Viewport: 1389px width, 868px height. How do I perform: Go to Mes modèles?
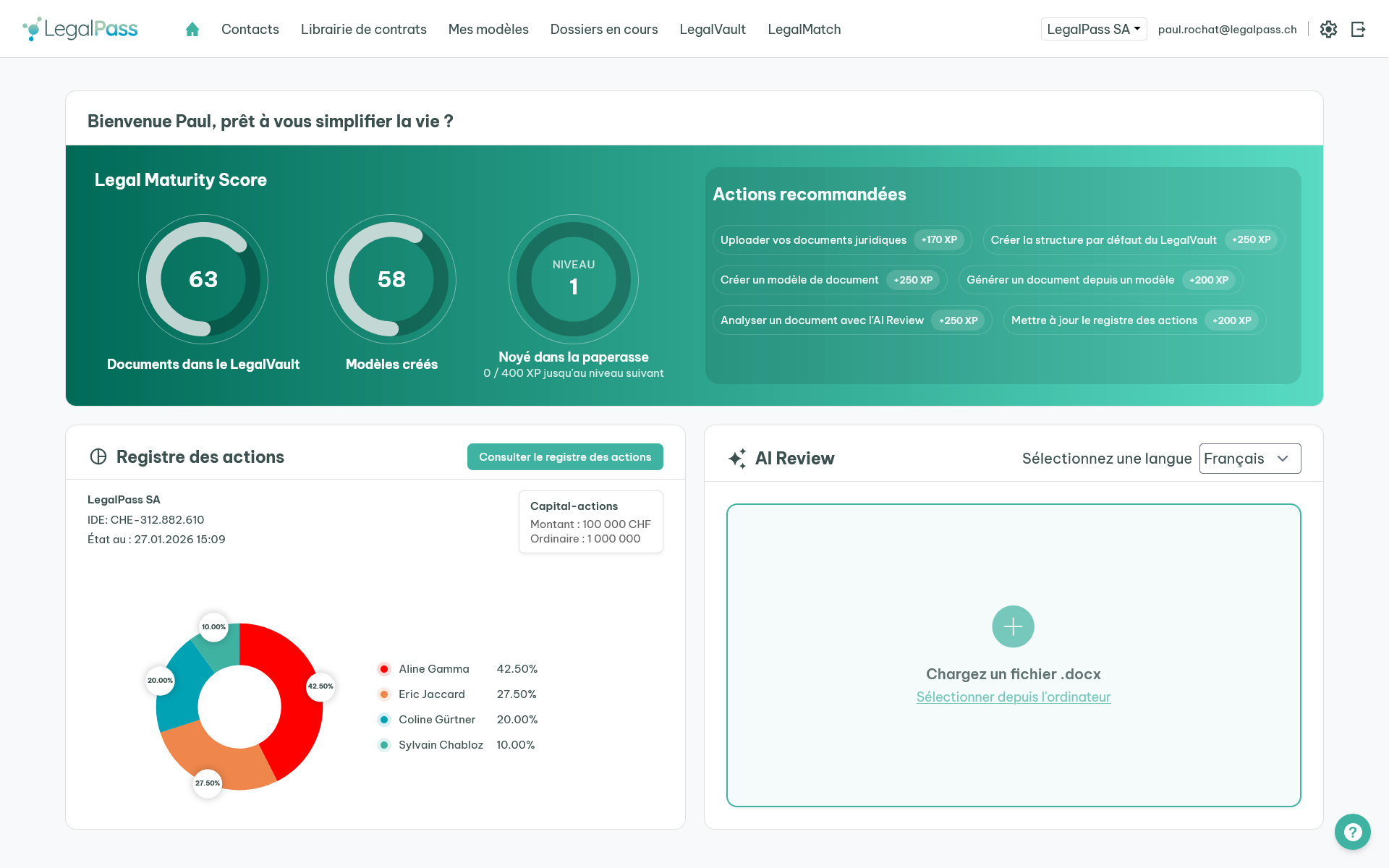488,29
